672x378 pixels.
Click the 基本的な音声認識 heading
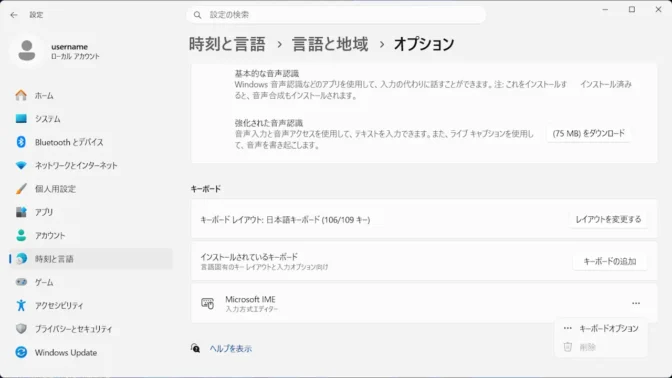(267, 73)
